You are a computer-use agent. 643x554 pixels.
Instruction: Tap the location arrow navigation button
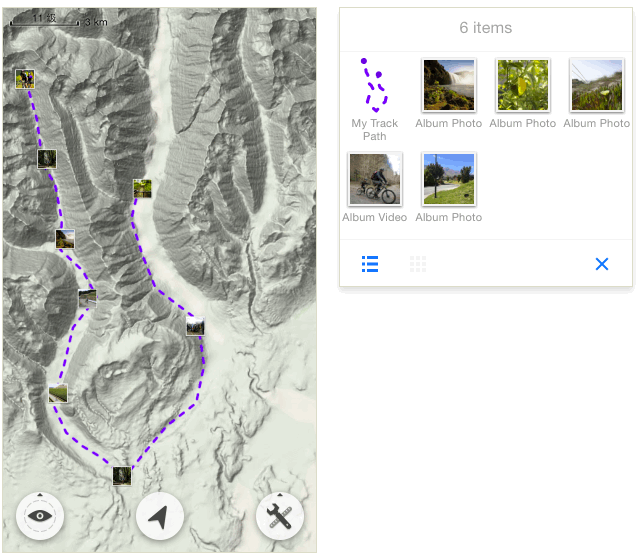click(x=159, y=517)
